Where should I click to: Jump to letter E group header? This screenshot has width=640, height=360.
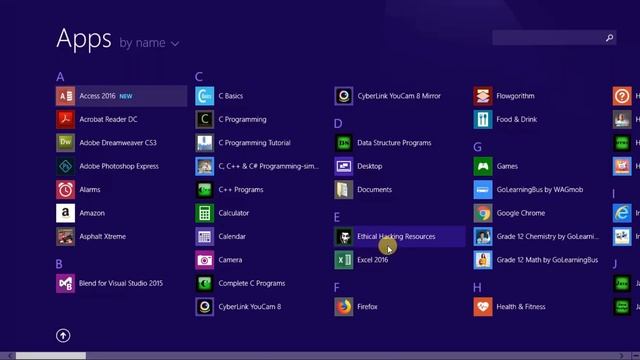(x=337, y=217)
